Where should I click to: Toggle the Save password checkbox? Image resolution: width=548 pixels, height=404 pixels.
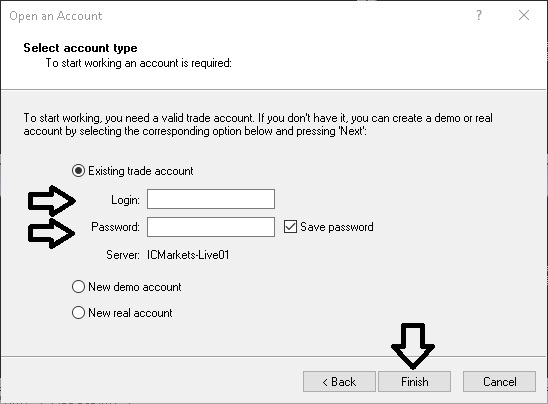coord(290,227)
